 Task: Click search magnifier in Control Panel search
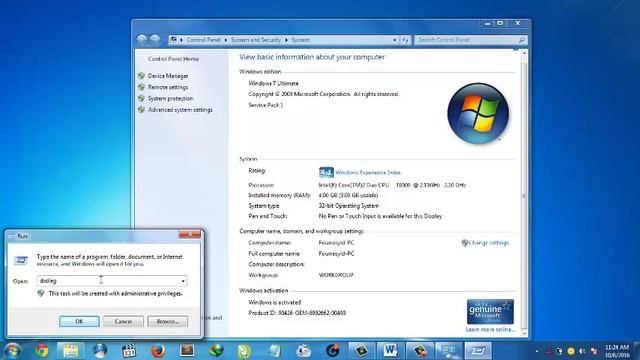point(521,40)
